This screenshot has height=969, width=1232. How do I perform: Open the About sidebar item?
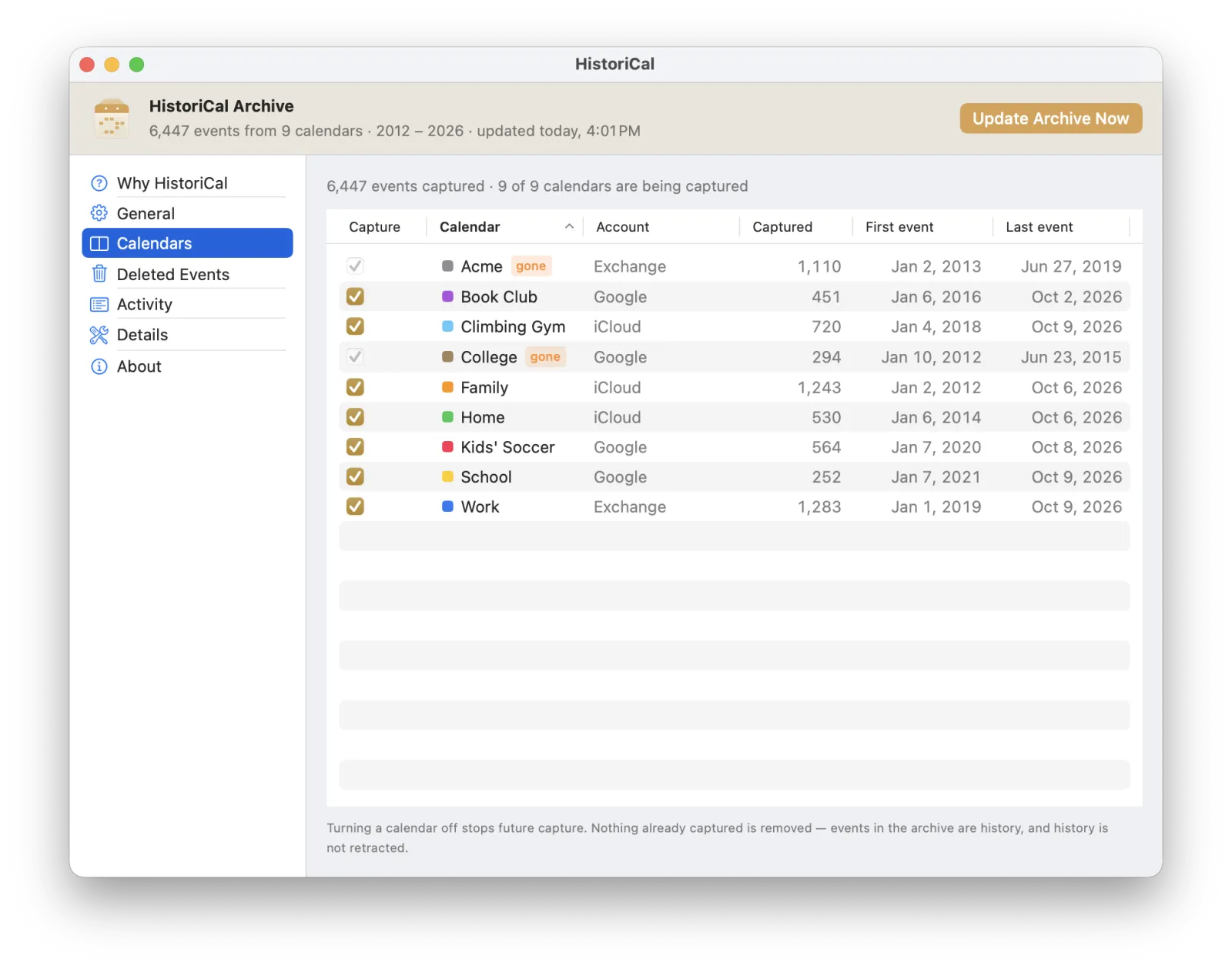pyautogui.click(x=187, y=366)
